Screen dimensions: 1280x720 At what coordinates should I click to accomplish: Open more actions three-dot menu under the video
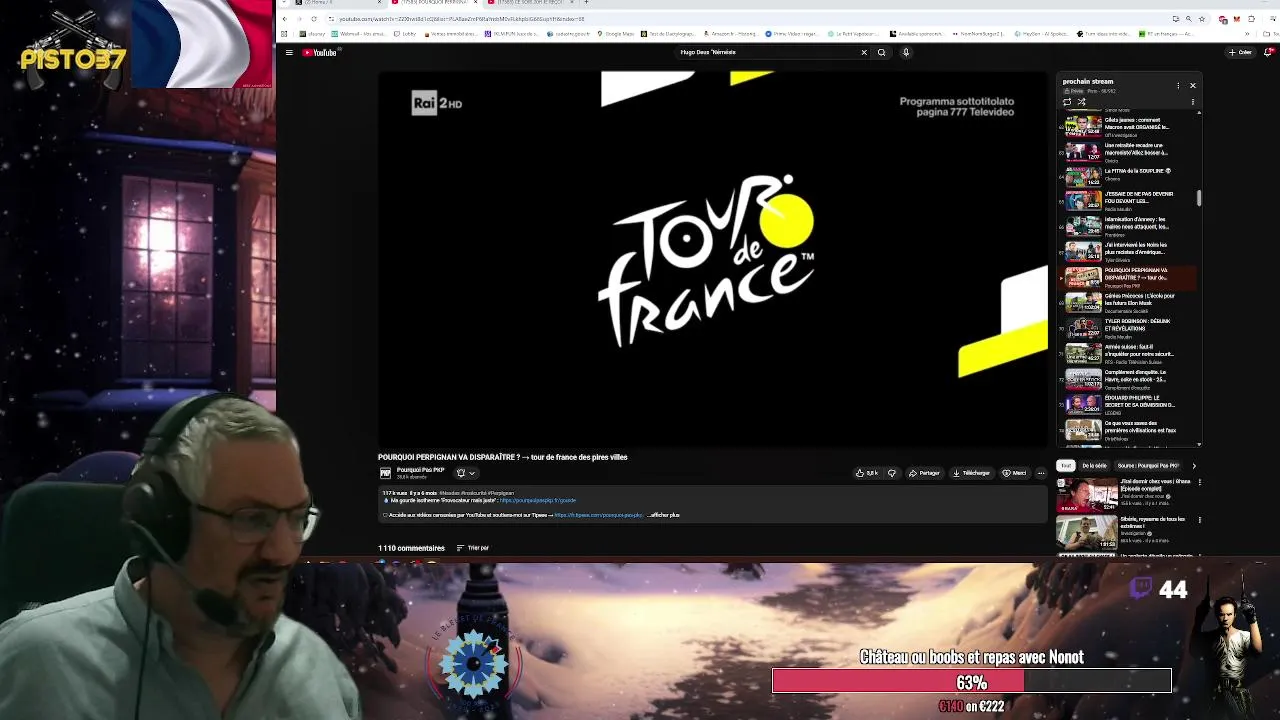pyautogui.click(x=1041, y=473)
